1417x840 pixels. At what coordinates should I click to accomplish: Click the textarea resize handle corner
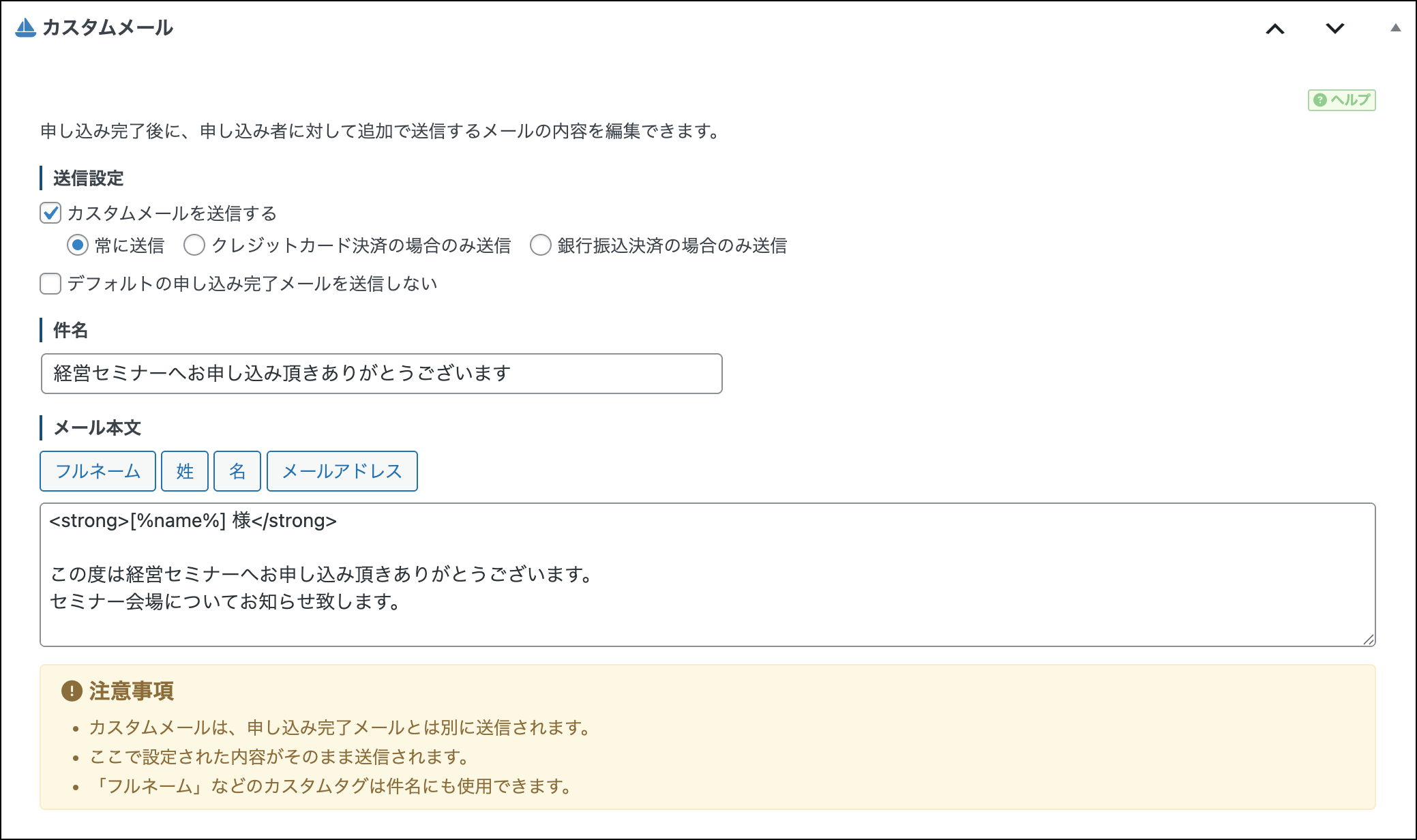pos(1369,640)
